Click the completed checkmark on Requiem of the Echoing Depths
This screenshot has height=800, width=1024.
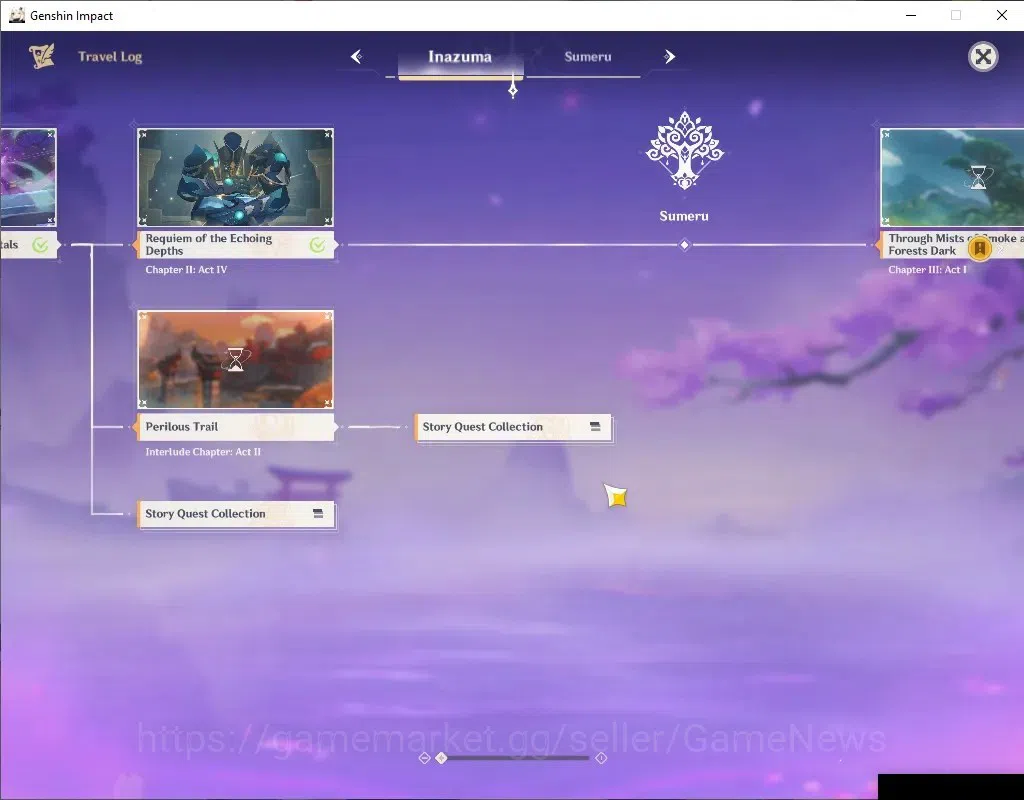(317, 245)
